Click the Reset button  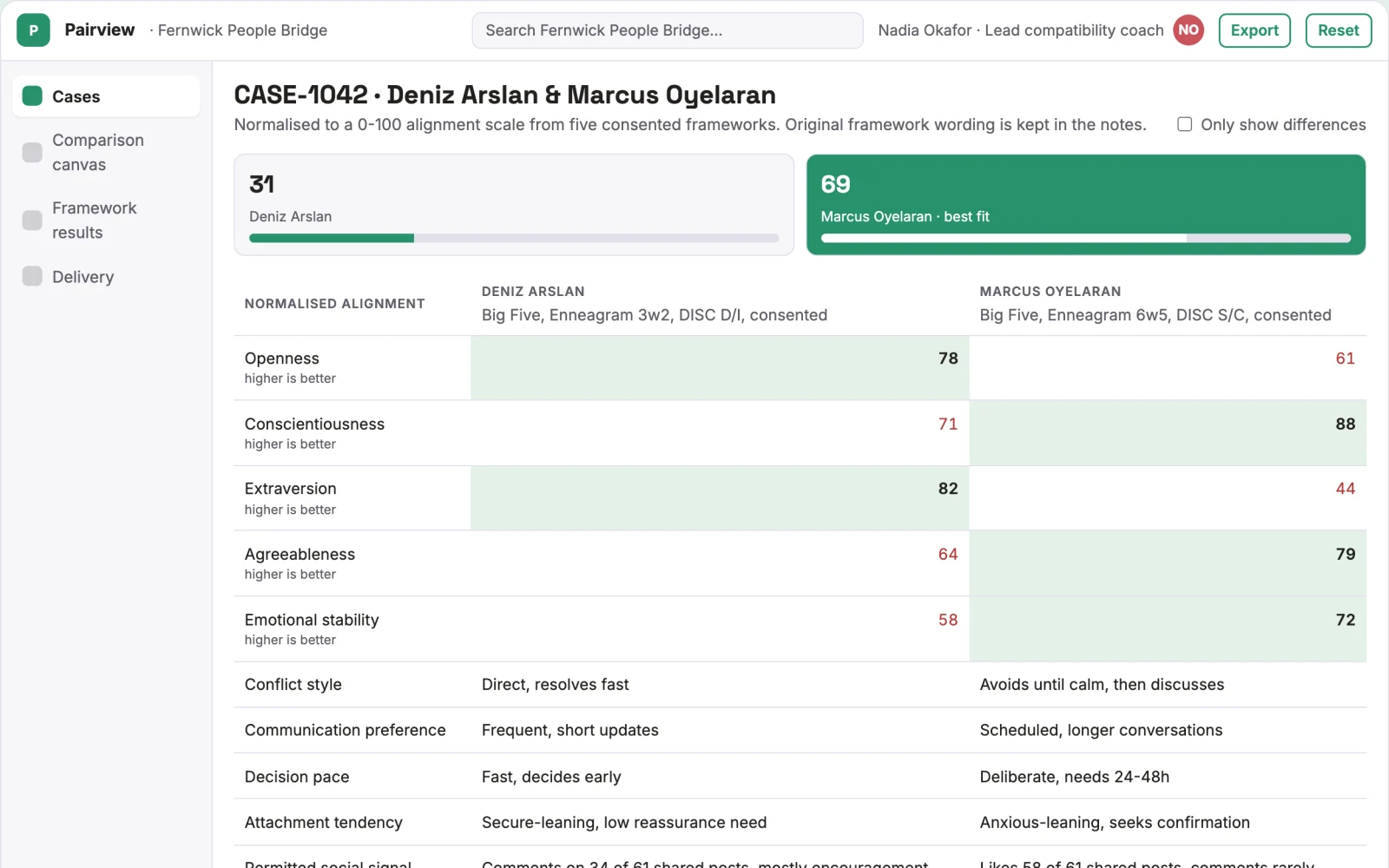(x=1338, y=30)
